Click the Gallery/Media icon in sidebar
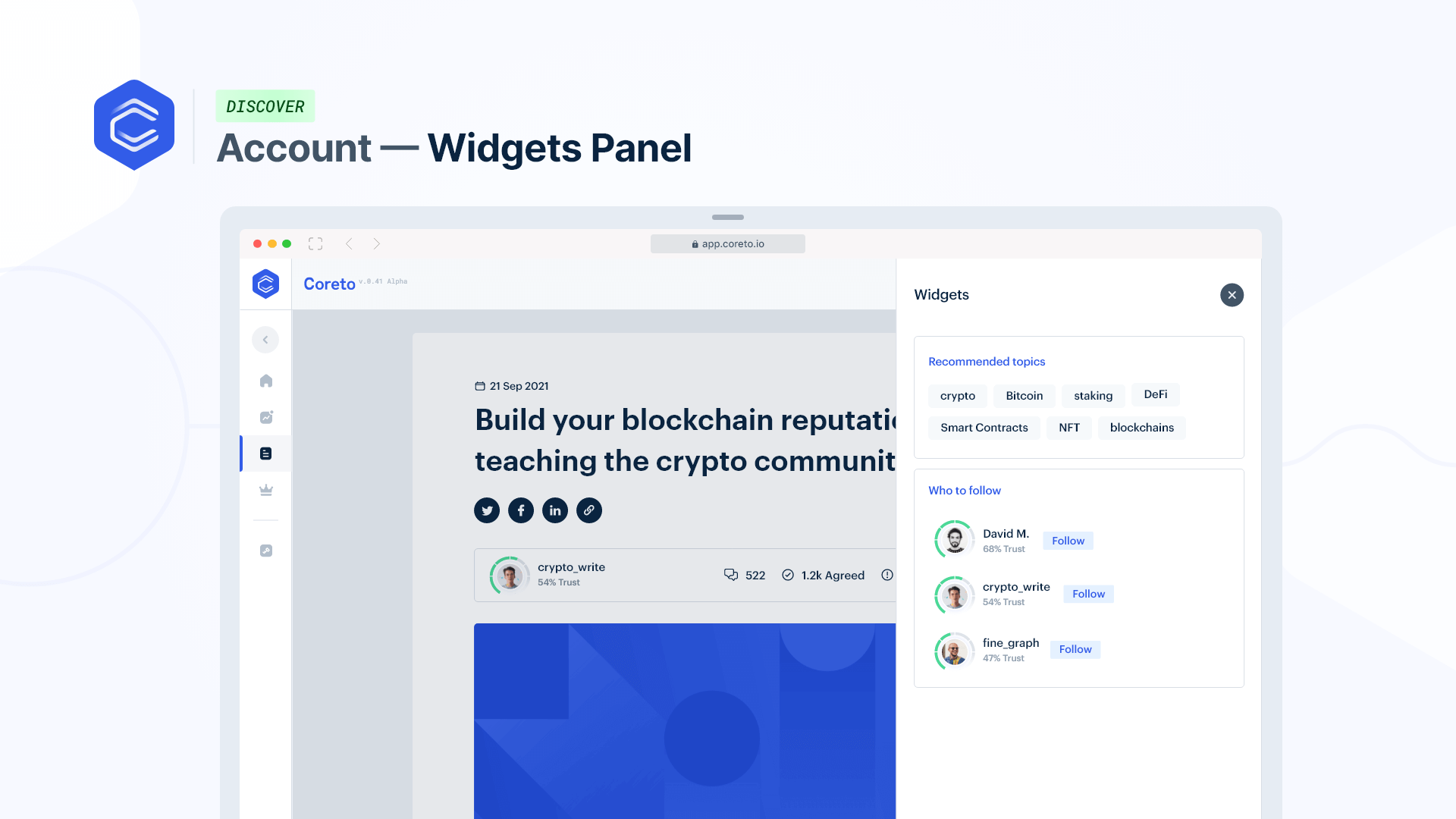 pyautogui.click(x=265, y=417)
